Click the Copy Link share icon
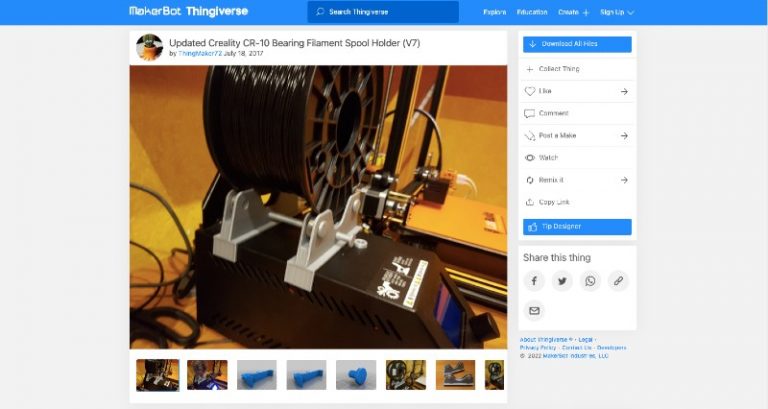The image size is (768, 409). 529,202
